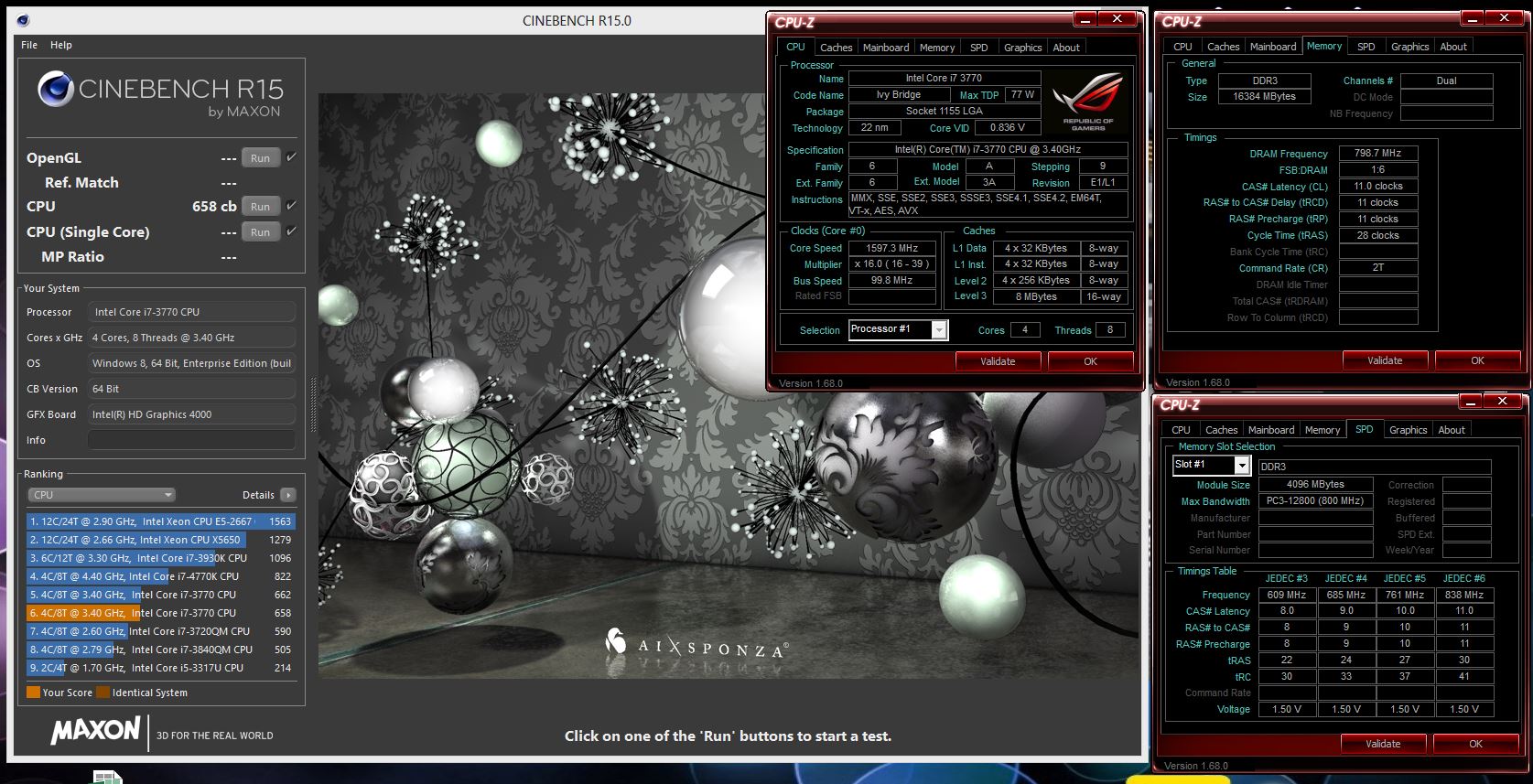This screenshot has height=784, width=1533.
Task: Click the Your Score orange legend swatch
Action: [34, 693]
